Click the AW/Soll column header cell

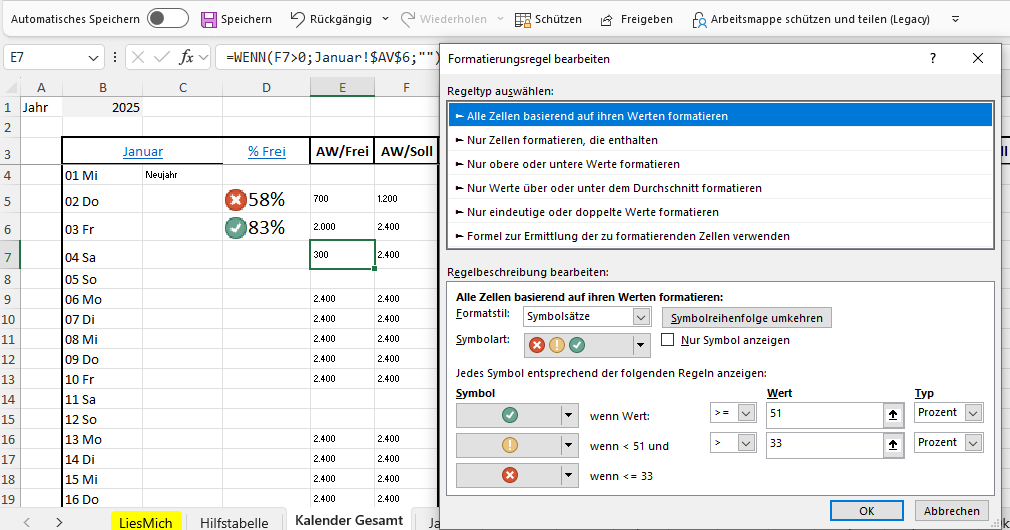coord(406,151)
